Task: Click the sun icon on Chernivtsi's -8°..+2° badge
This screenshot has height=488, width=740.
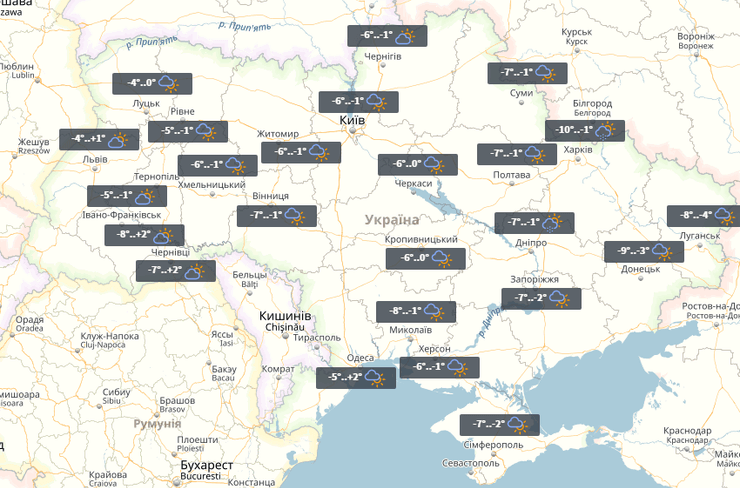Action: (162, 236)
